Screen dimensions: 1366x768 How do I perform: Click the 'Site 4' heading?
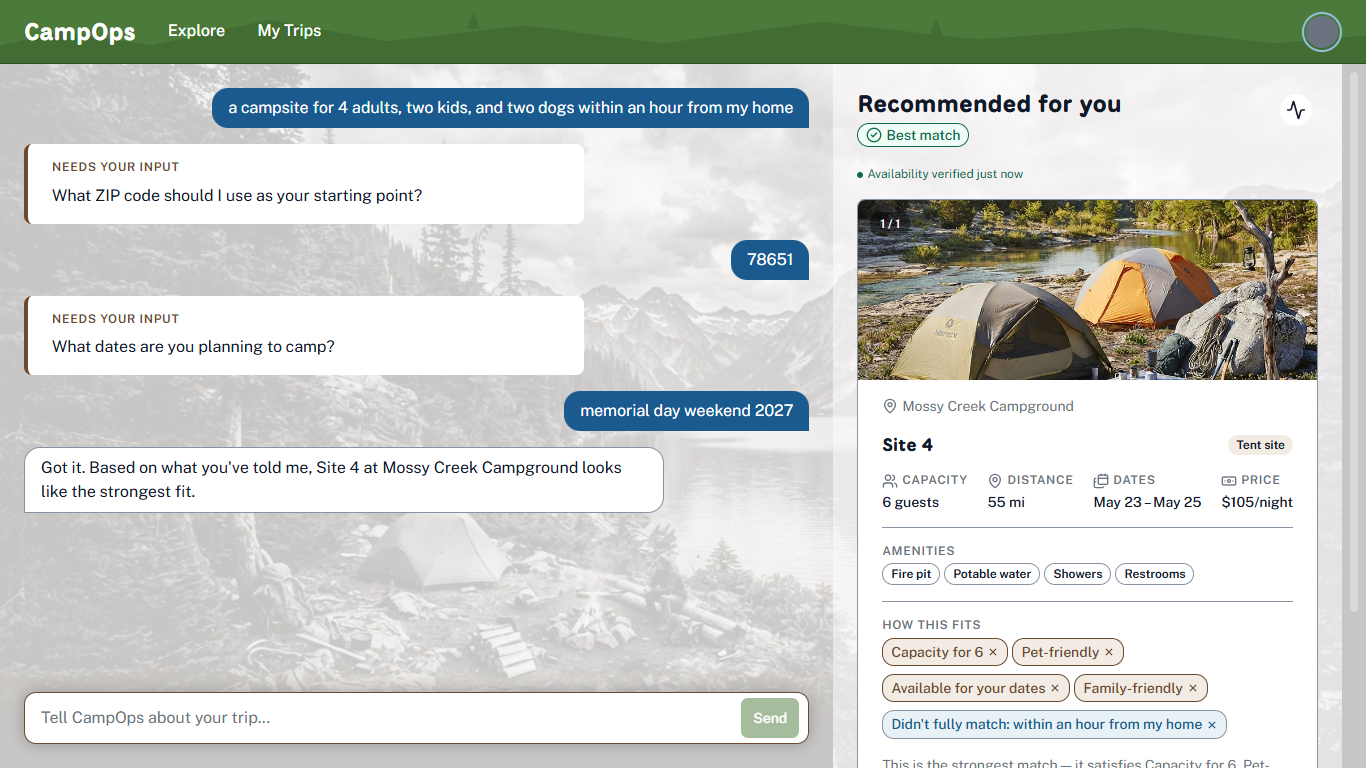tap(907, 445)
